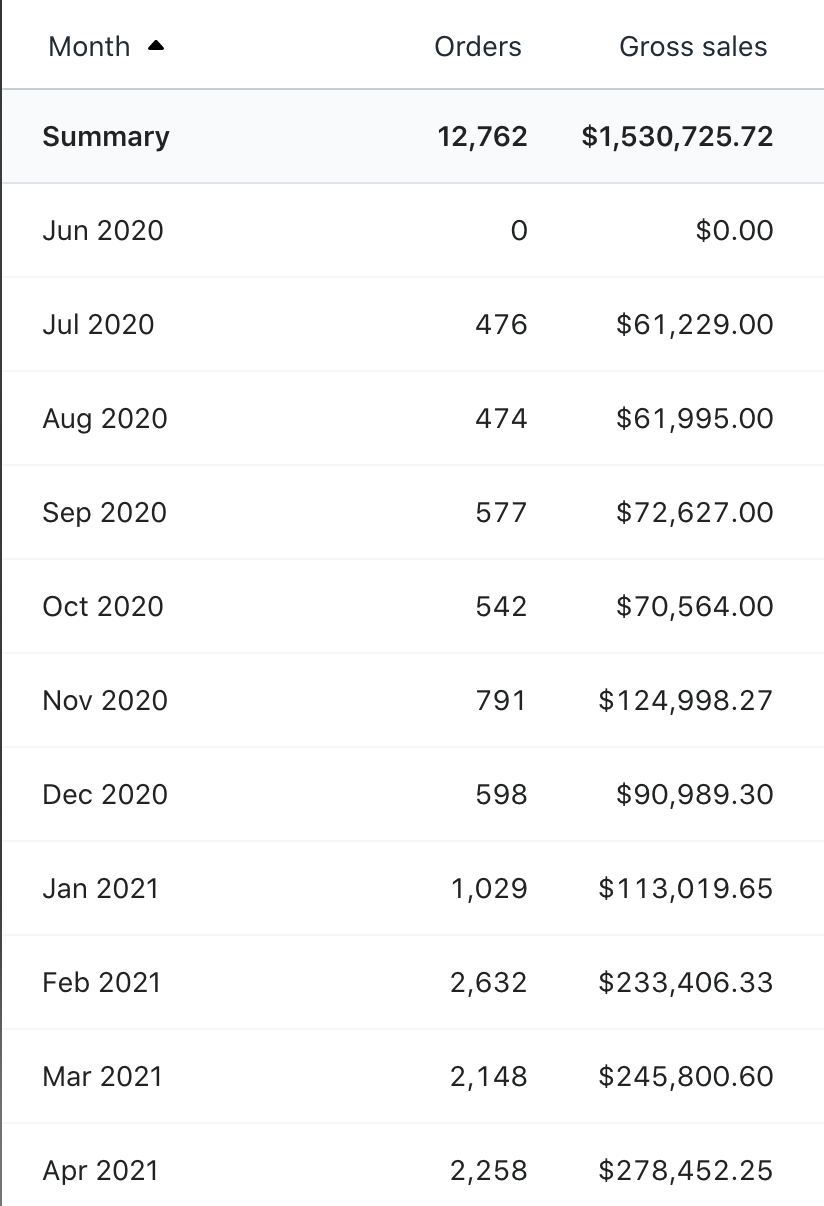Screen dimensions: 824x1206
Task: Select the Jun 2020 row
Action: pos(103,231)
